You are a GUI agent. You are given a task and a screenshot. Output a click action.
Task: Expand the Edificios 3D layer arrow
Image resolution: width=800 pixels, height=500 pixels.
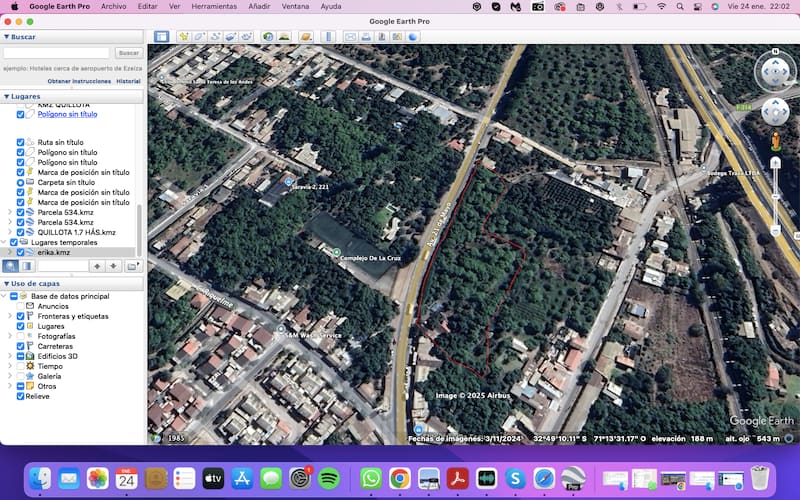point(10,356)
